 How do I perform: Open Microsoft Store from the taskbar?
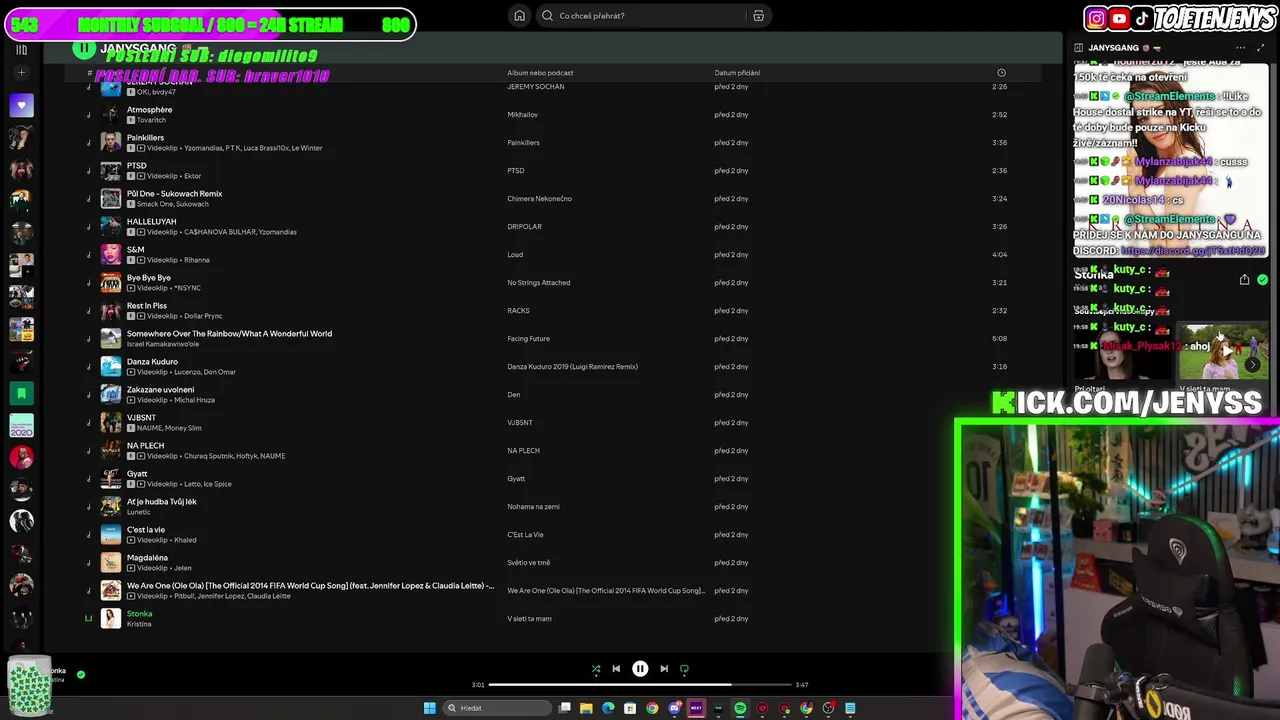(630, 708)
